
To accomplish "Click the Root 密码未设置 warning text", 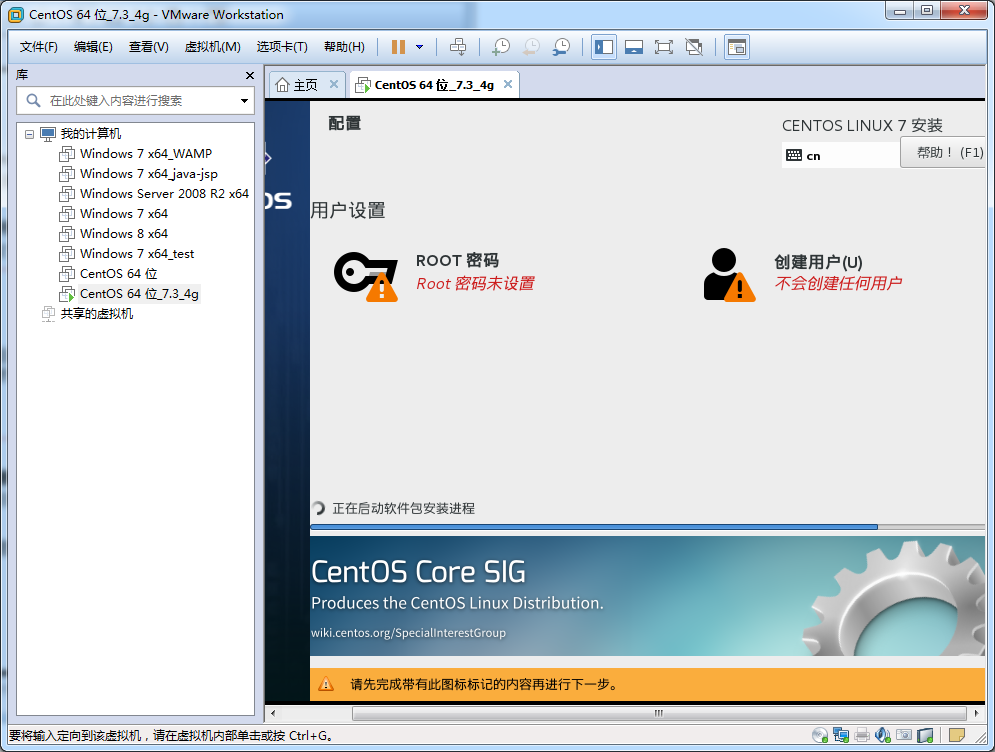I will point(475,284).
